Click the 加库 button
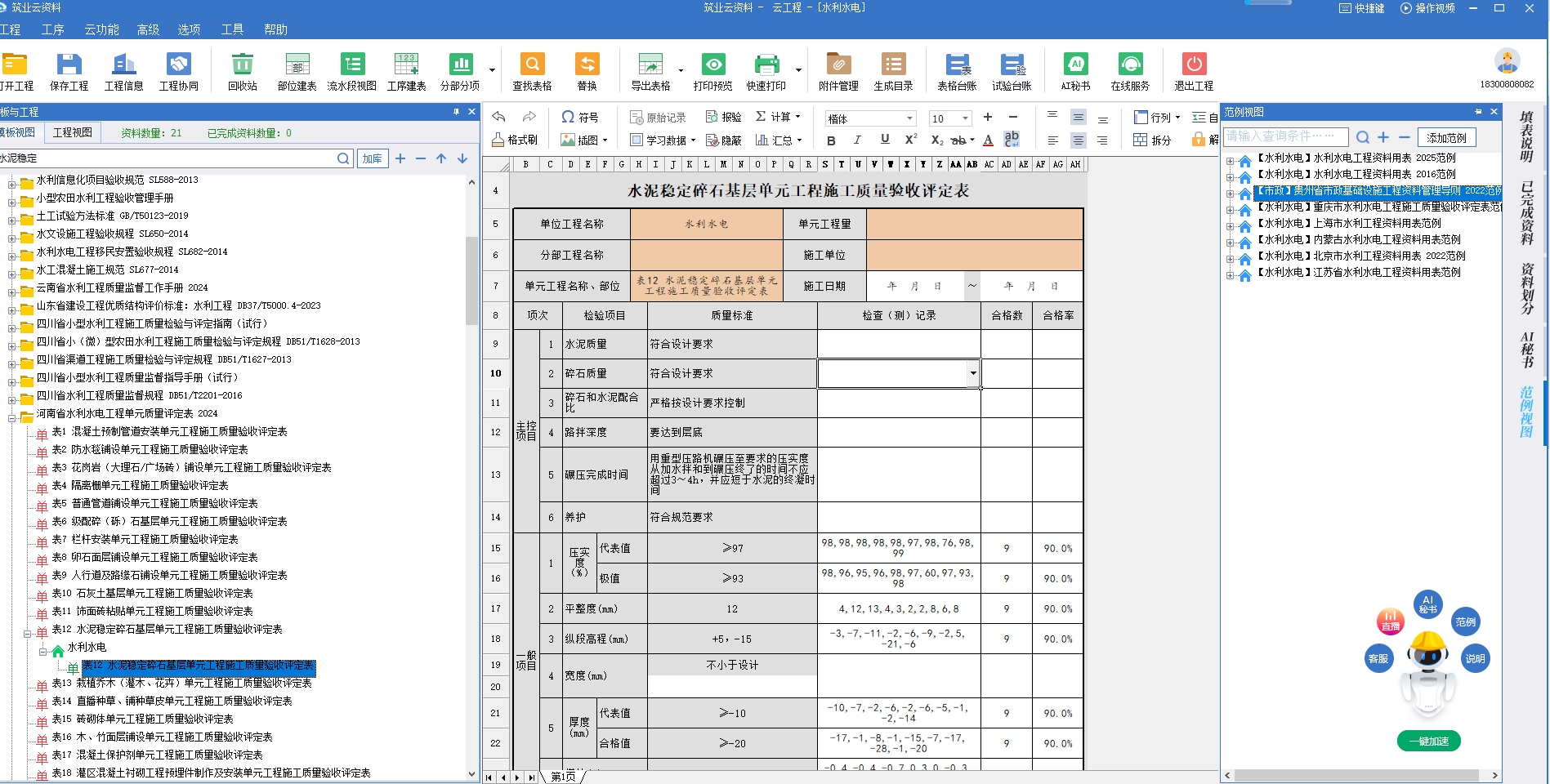Screen dimensions: 1550x784 click(373, 158)
